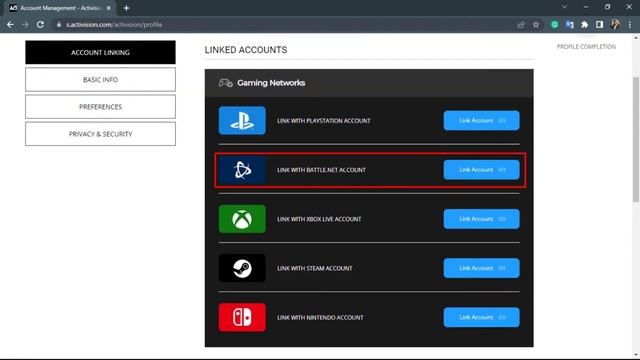This screenshot has width=640, height=360.
Task: Open the Chrome profile avatar
Action: click(615, 24)
